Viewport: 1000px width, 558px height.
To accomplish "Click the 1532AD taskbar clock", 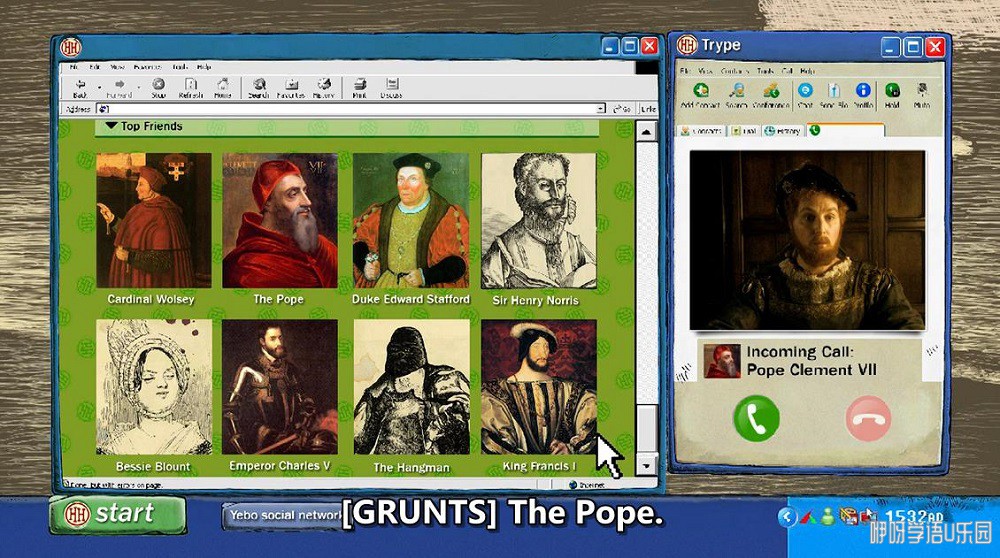I will click(x=914, y=516).
